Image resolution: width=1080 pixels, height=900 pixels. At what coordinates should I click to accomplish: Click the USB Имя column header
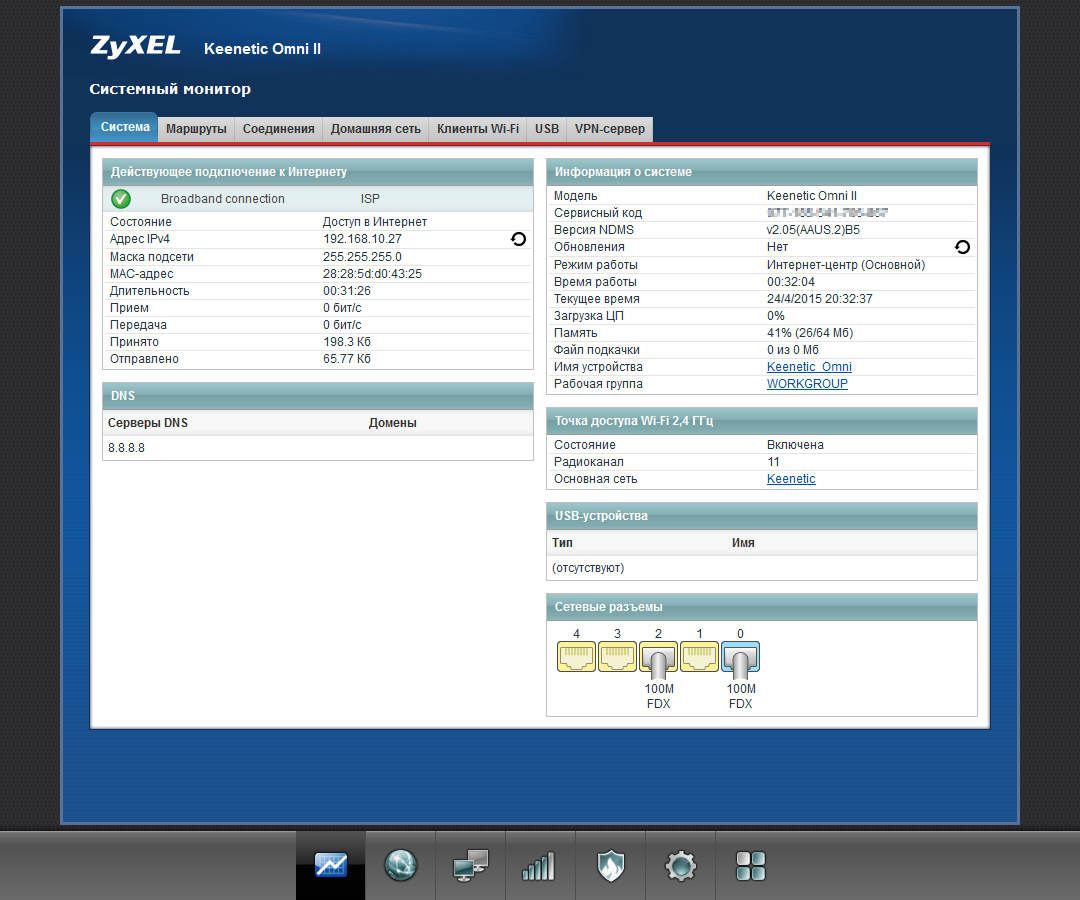pos(743,543)
